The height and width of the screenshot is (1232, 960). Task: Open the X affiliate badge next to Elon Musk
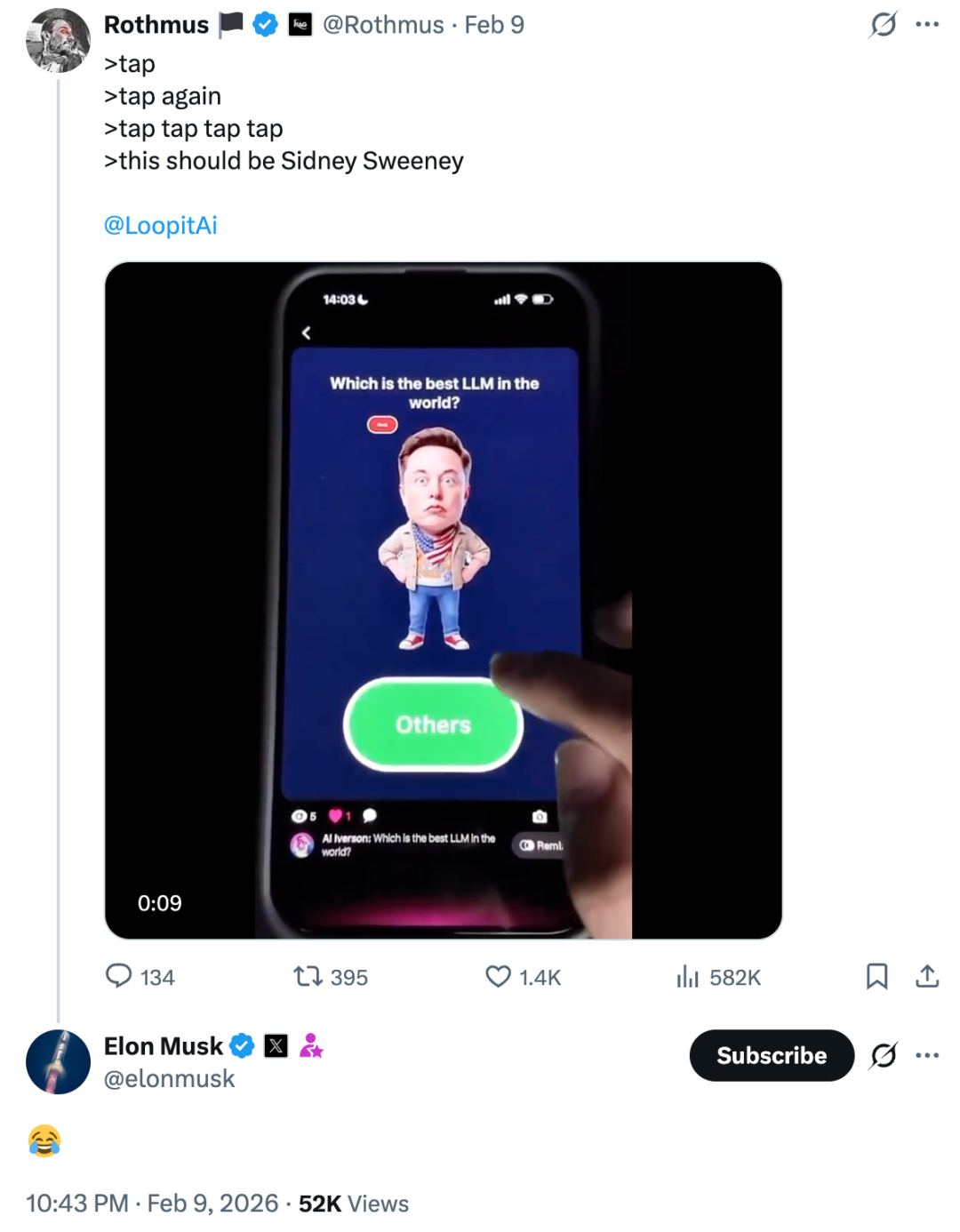[x=276, y=1046]
